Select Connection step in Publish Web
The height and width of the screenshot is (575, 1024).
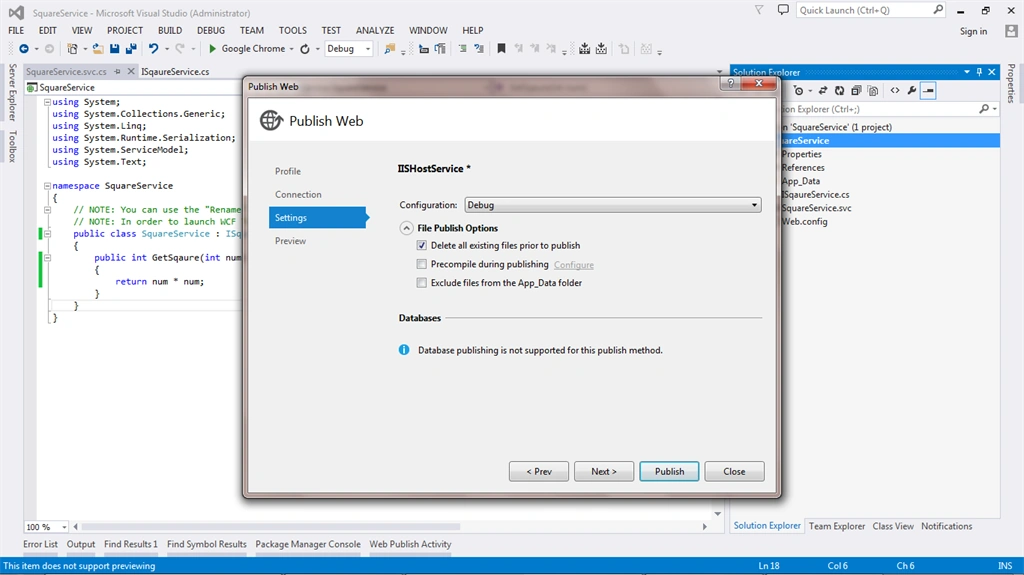coord(298,195)
